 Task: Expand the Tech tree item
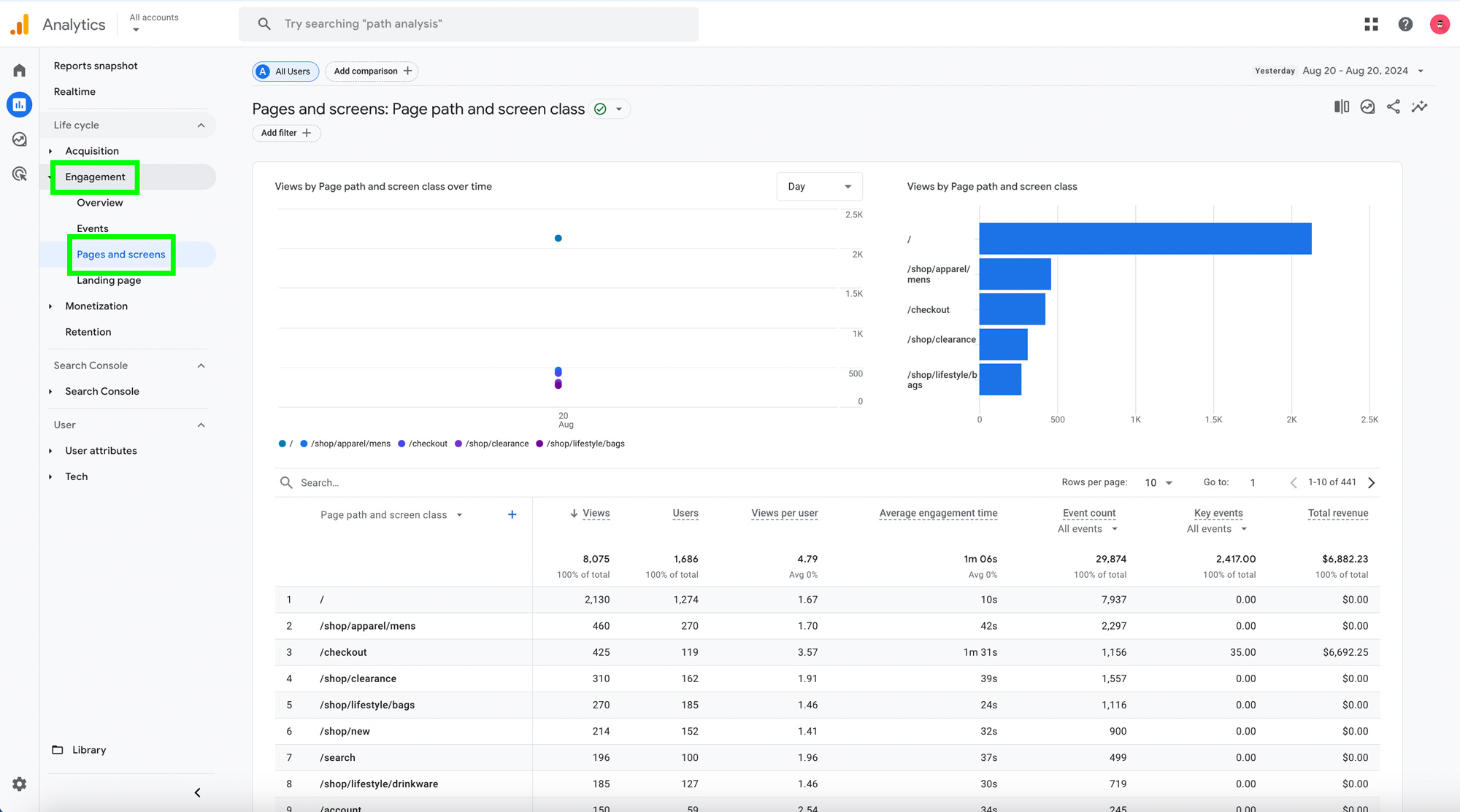(x=50, y=477)
